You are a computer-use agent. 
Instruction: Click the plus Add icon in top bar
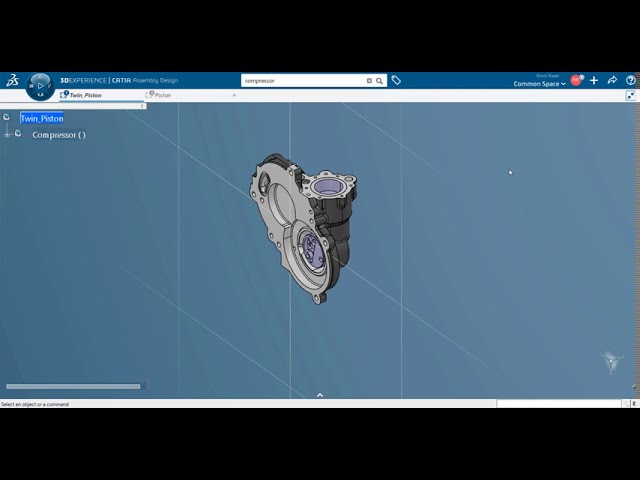[x=594, y=80]
